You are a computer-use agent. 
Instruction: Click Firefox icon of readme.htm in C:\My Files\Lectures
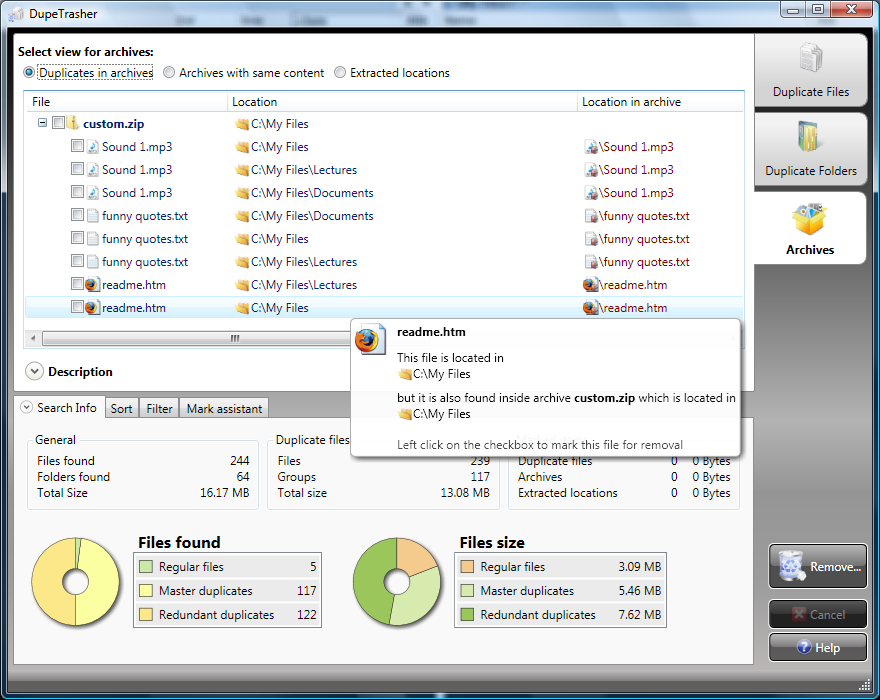(92, 285)
